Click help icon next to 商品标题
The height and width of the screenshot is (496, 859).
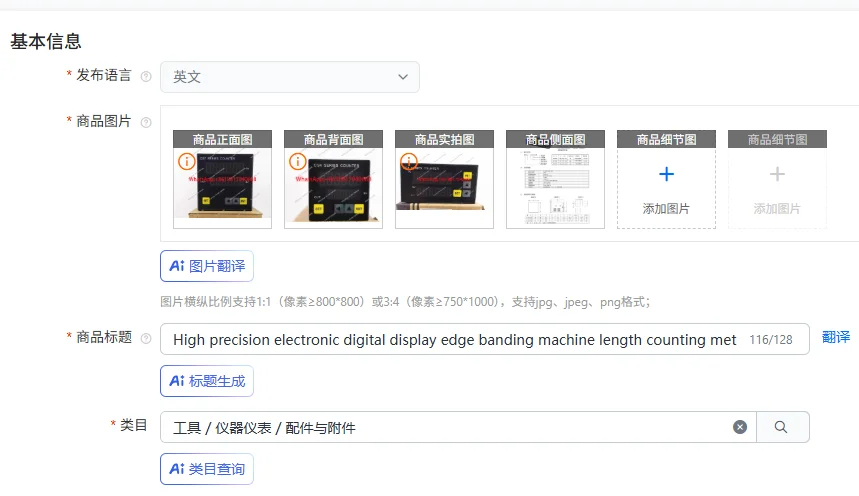(x=146, y=339)
